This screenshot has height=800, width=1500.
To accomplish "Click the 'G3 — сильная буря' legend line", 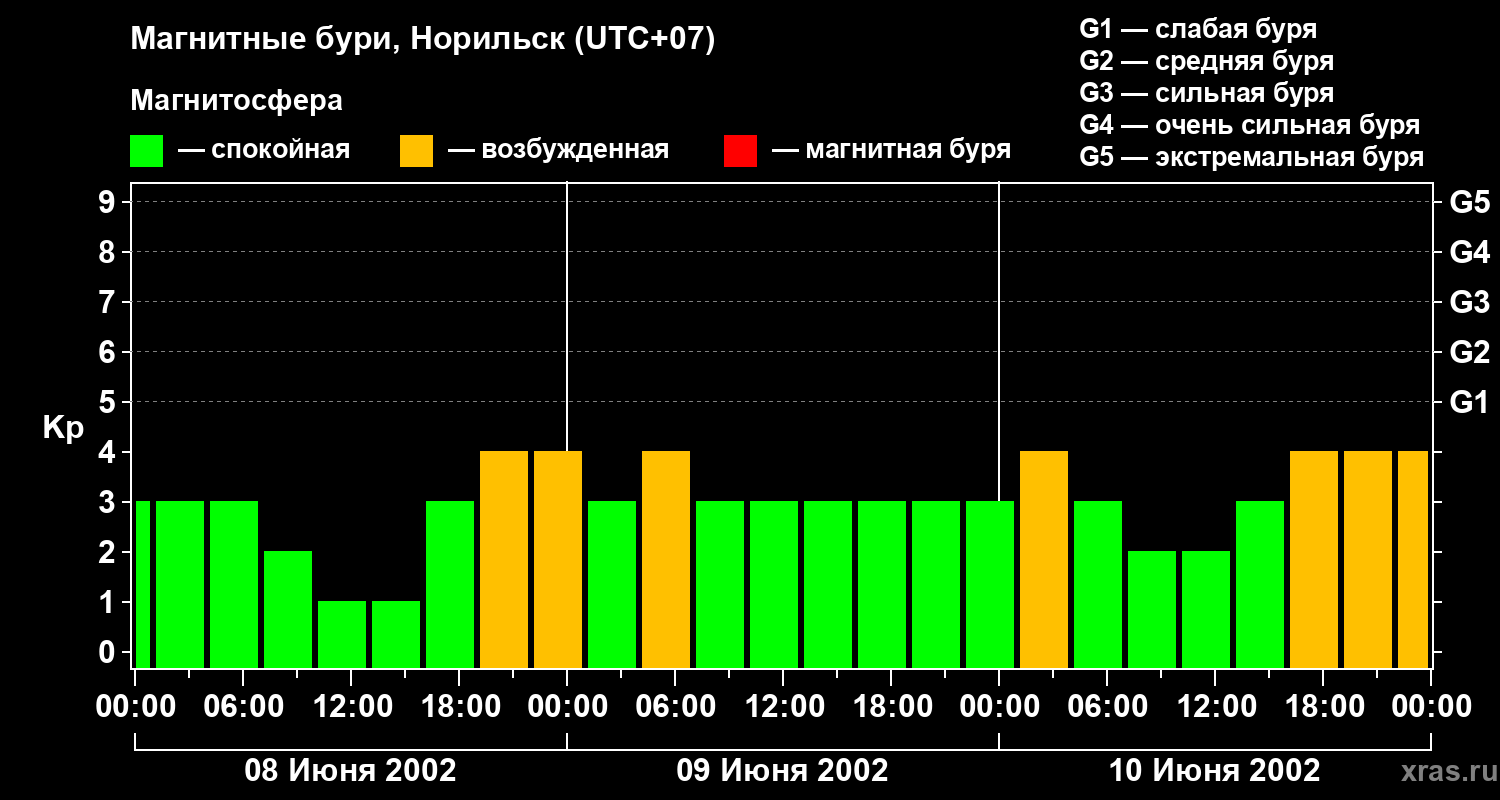I will coord(1206,93).
